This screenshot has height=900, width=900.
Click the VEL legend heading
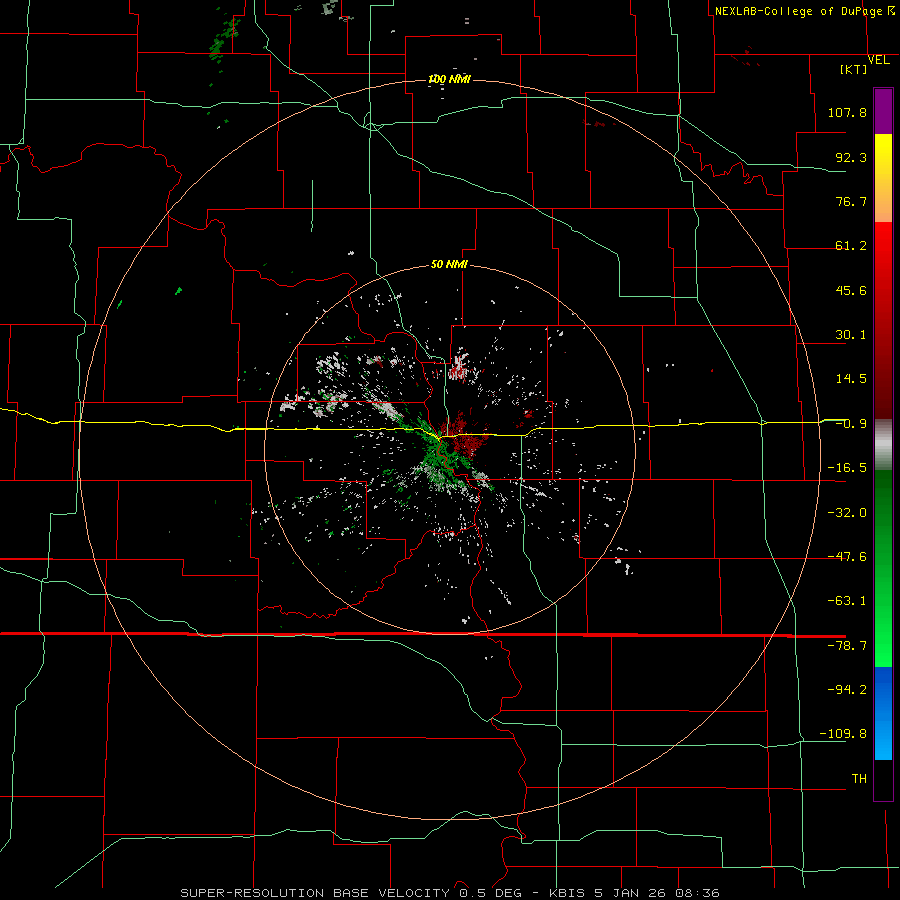coord(878,60)
